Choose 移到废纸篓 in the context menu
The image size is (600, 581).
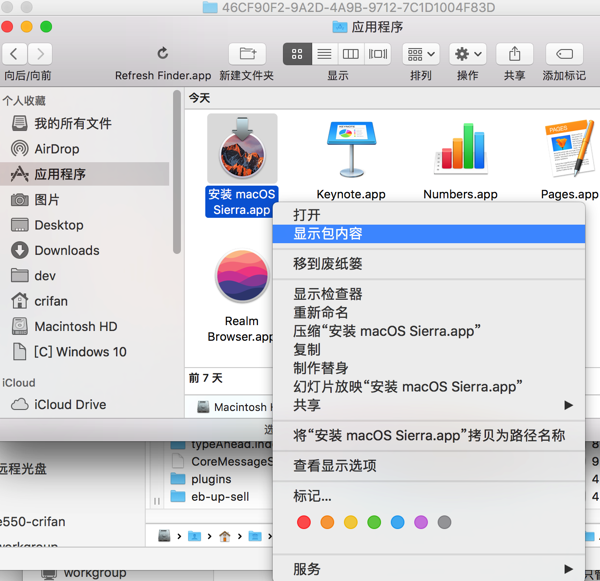[x=429, y=264]
